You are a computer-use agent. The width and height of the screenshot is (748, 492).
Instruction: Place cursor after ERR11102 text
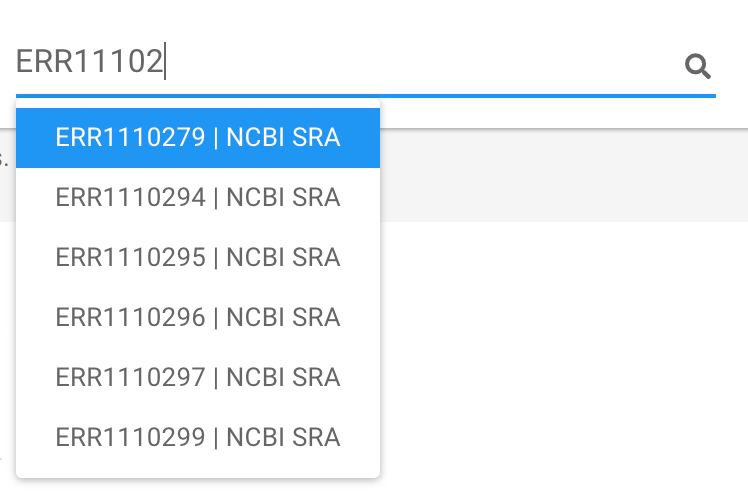click(165, 62)
